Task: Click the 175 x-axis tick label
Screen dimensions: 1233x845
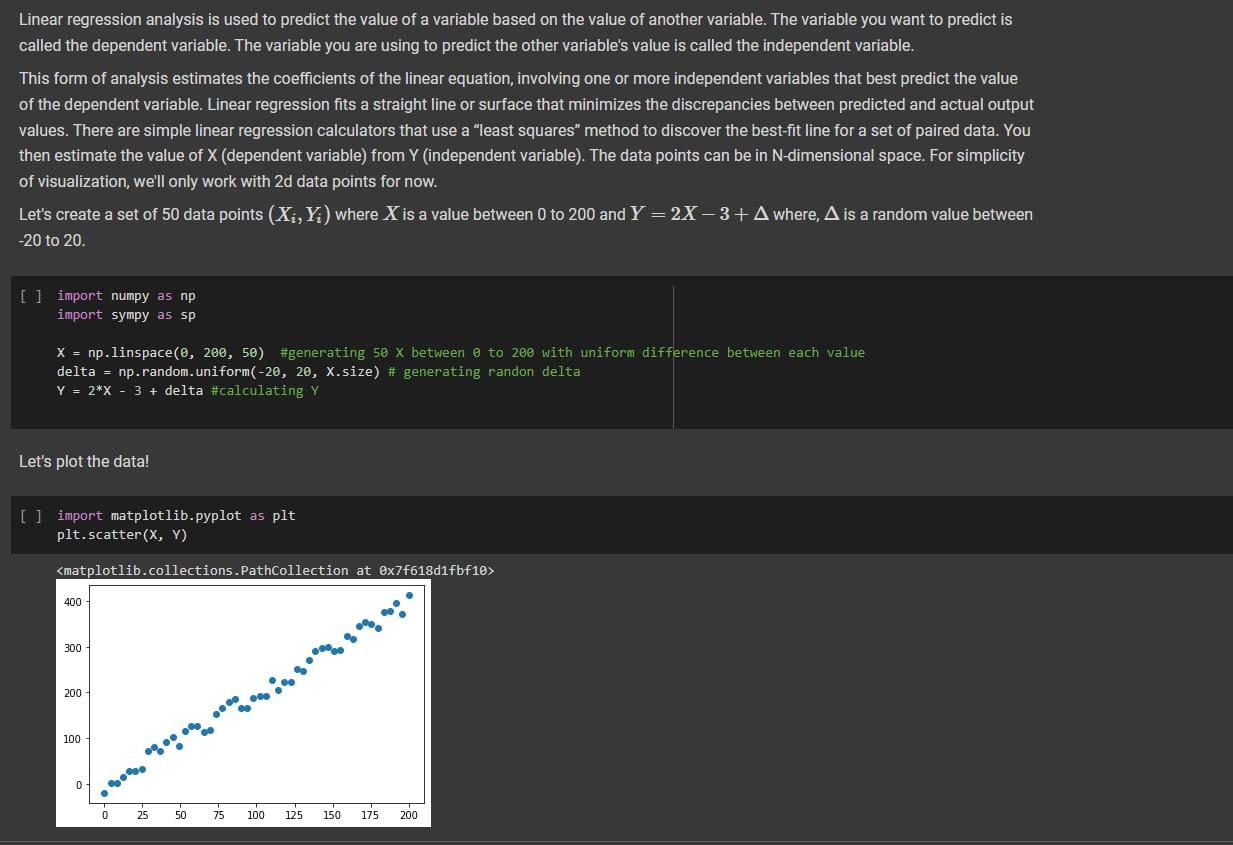Action: pos(370,816)
